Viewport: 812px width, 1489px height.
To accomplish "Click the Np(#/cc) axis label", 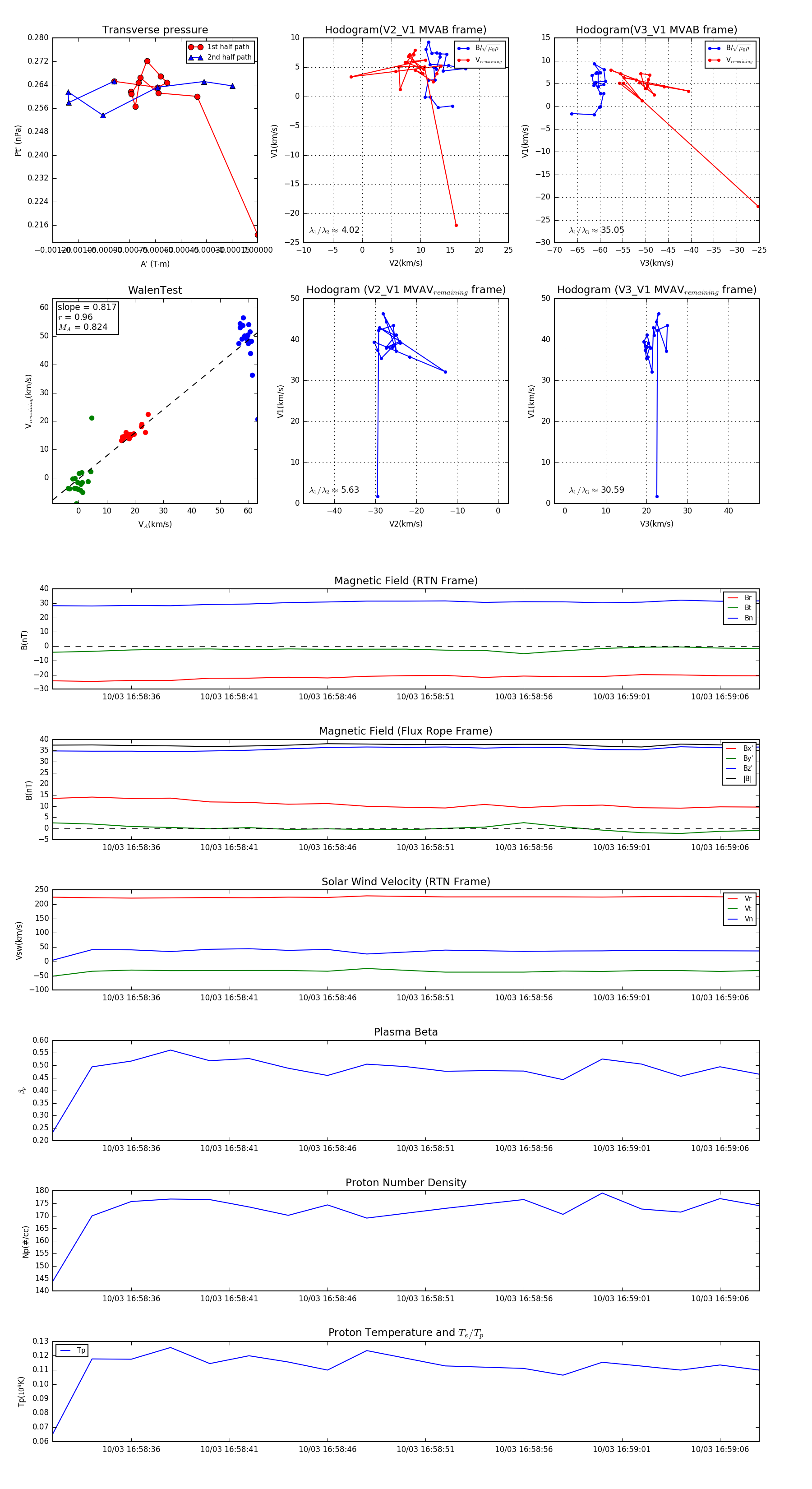I will (25, 1242).
